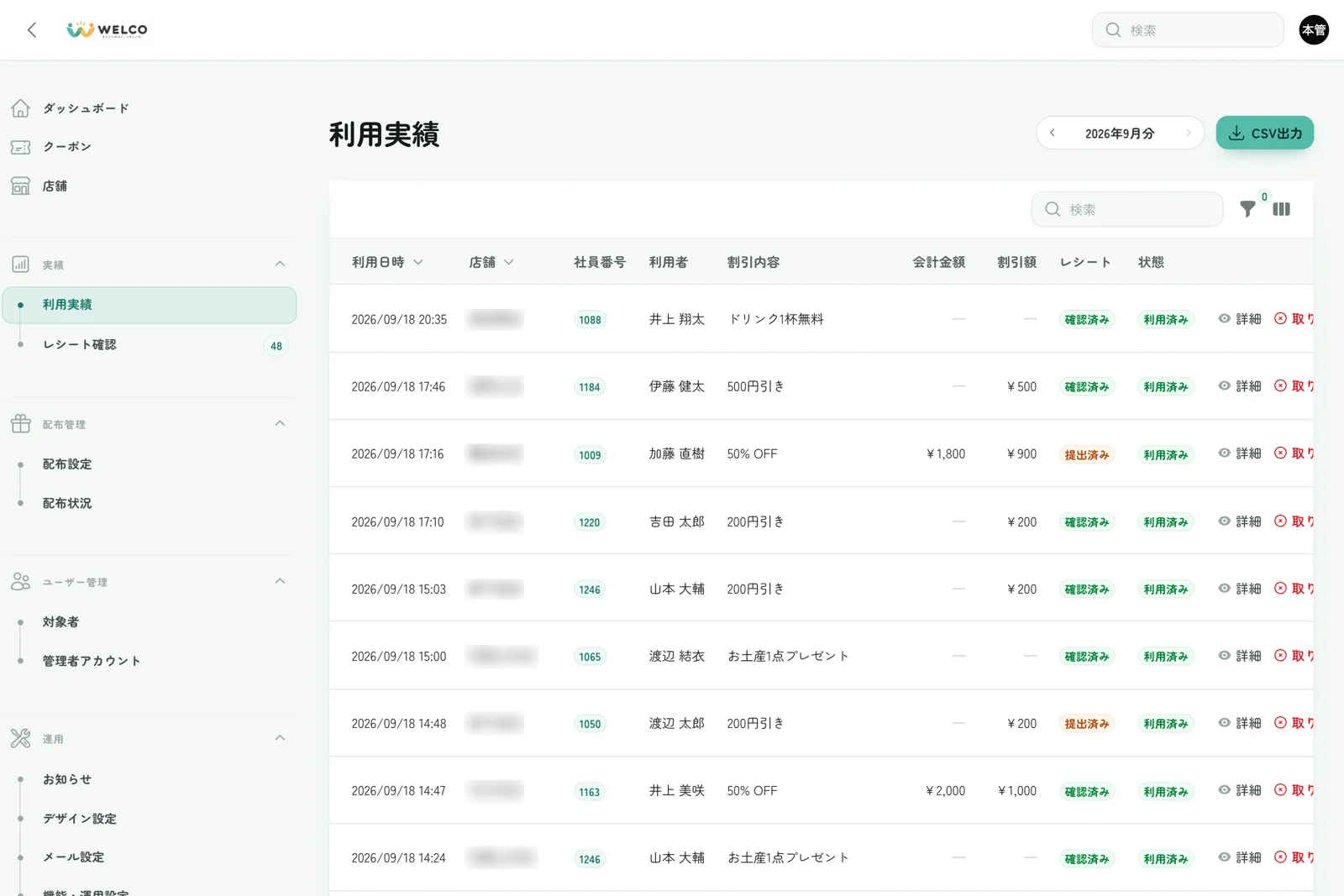View 詳細 for 渡辺 太郎 row
Viewport: 1344px width, 896px height.
pos(1240,723)
